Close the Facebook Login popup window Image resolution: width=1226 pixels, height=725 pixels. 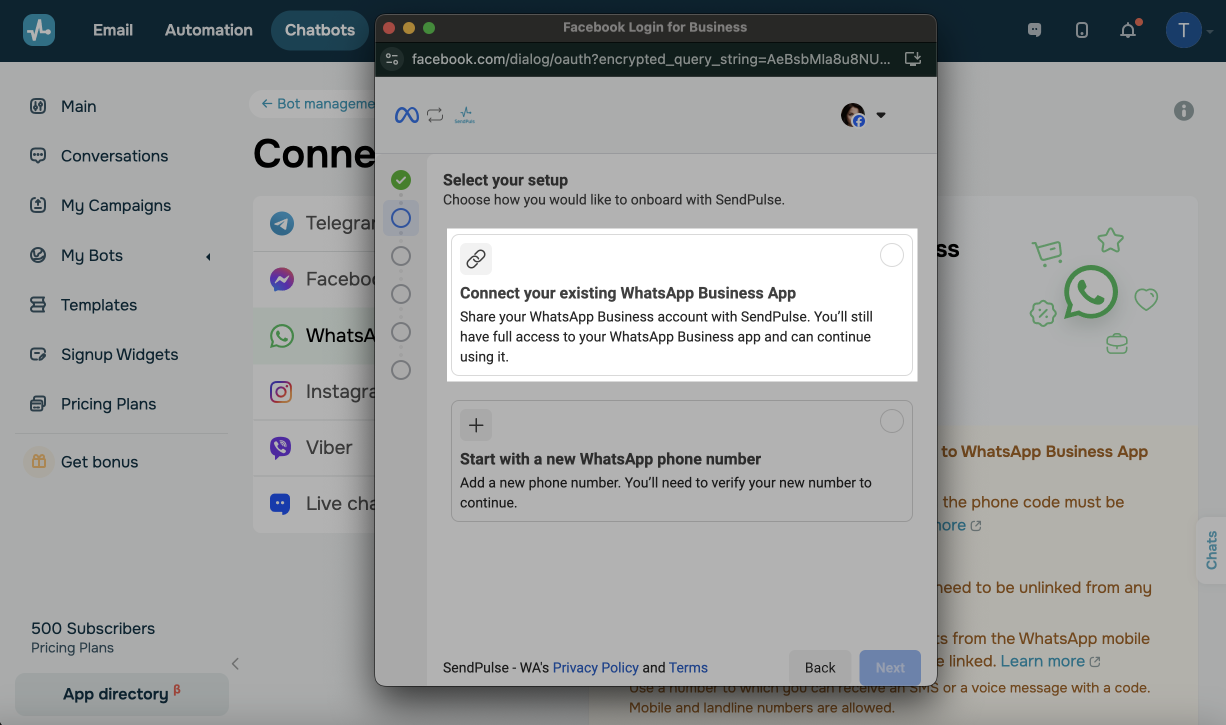(x=390, y=28)
